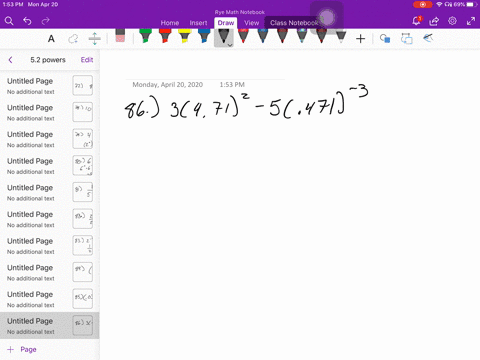
Task: Activate Insert Space tool
Action: point(95,39)
